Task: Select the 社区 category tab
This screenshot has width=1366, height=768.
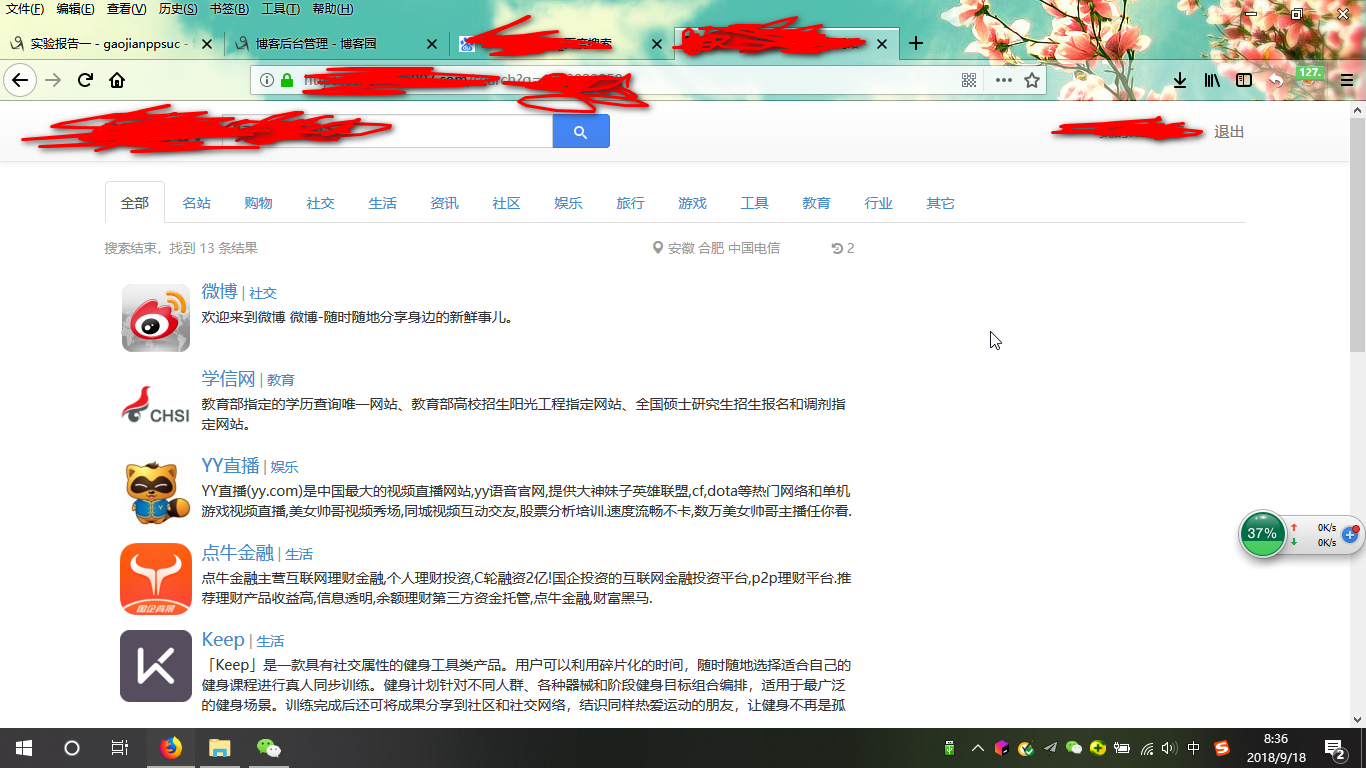Action: coord(506,203)
